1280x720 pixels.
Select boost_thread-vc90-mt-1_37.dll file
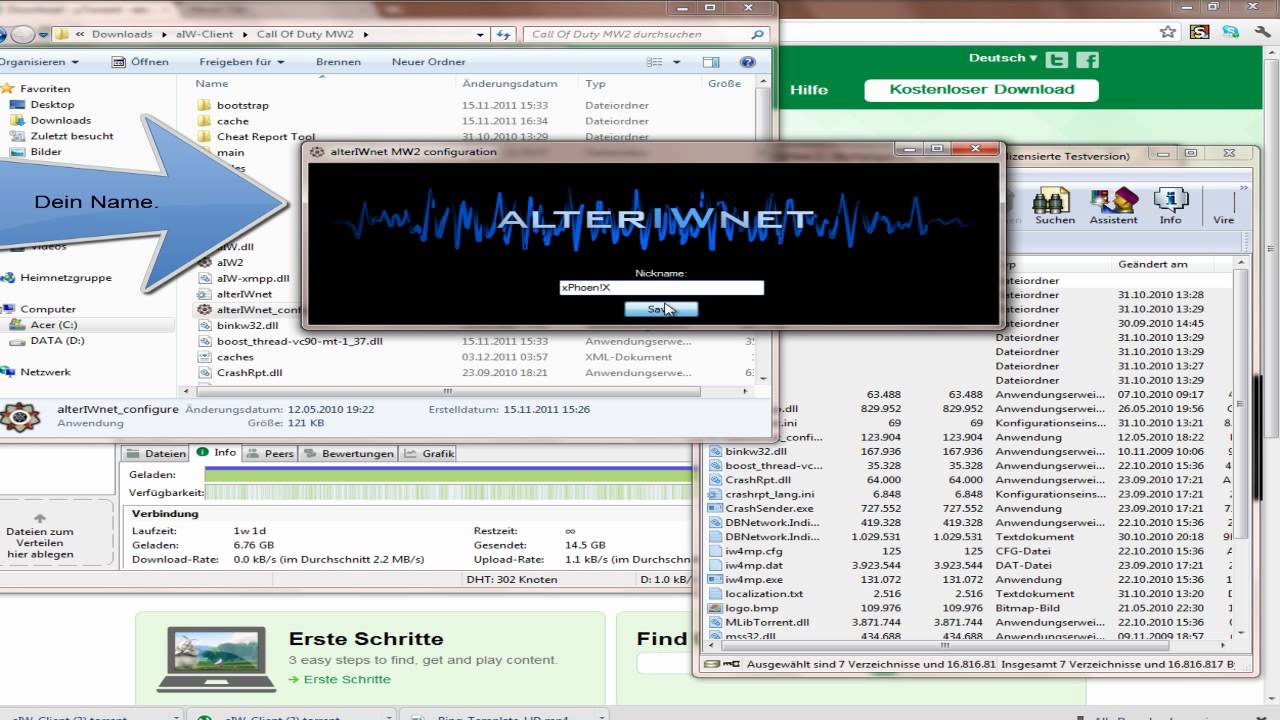tap(299, 341)
